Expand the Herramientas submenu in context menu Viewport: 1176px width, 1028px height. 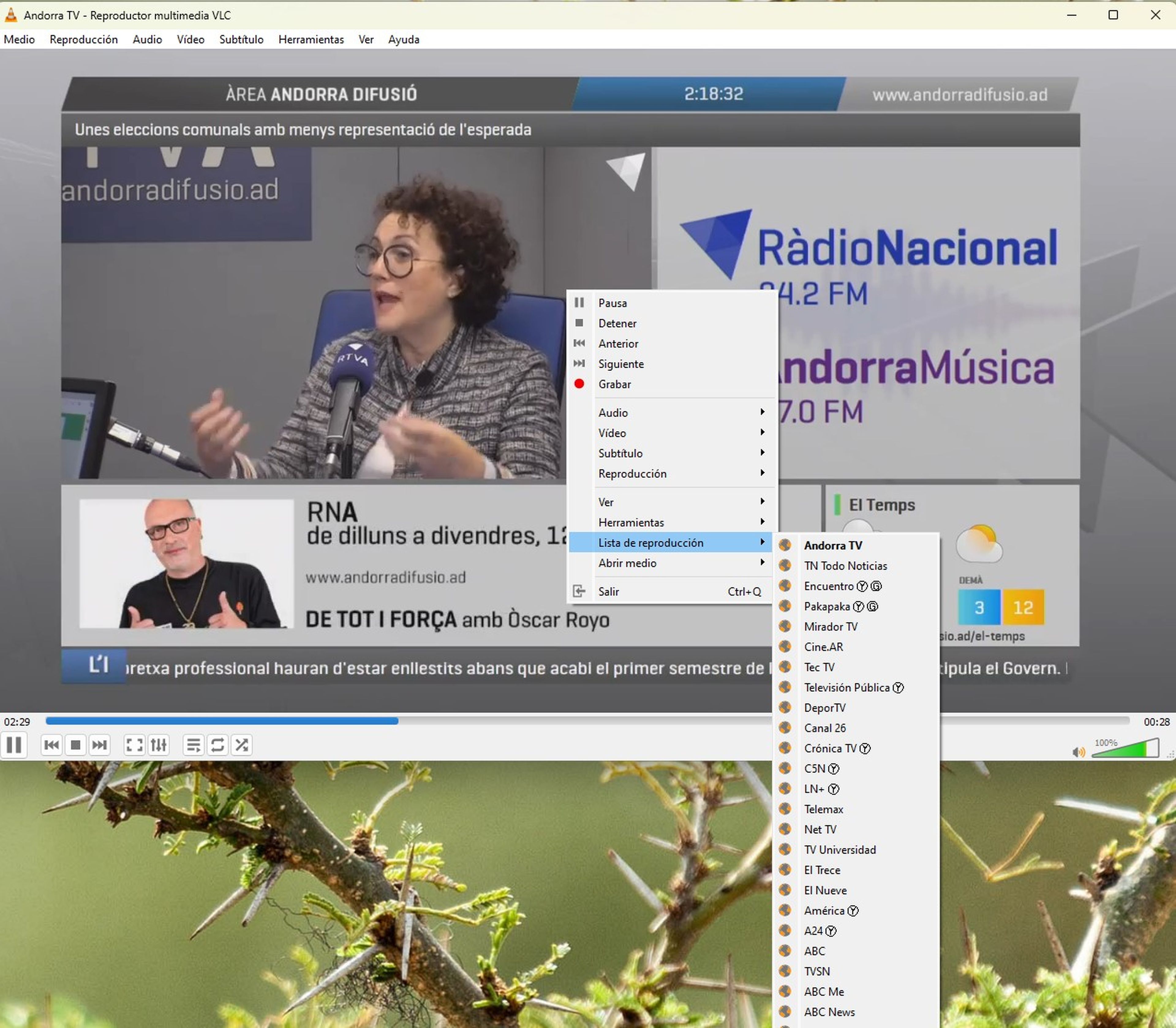pyautogui.click(x=672, y=523)
